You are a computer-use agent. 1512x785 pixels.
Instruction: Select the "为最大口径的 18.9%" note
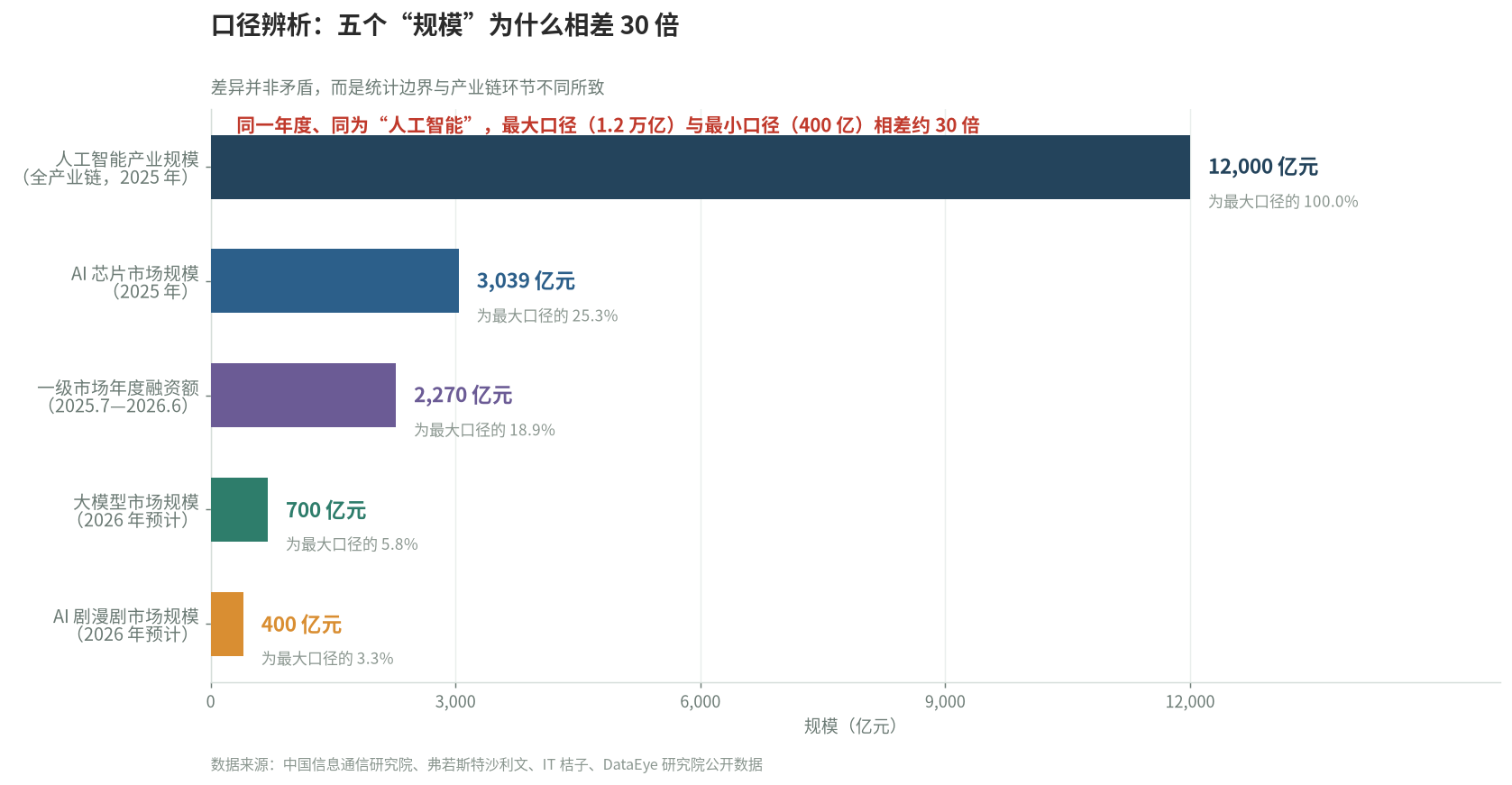484,431
